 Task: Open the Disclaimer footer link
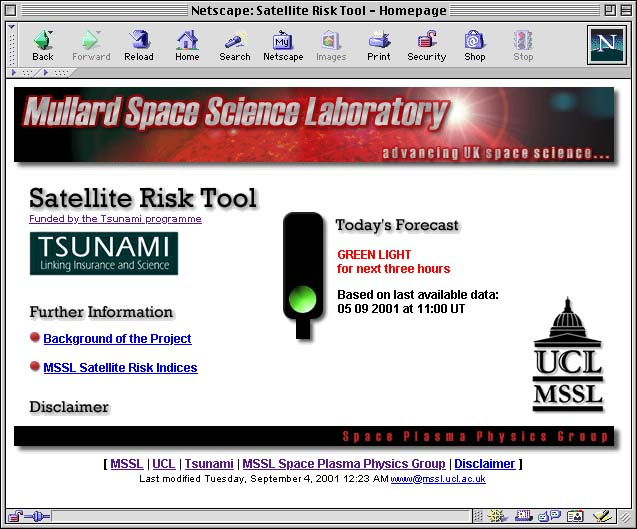click(485, 464)
